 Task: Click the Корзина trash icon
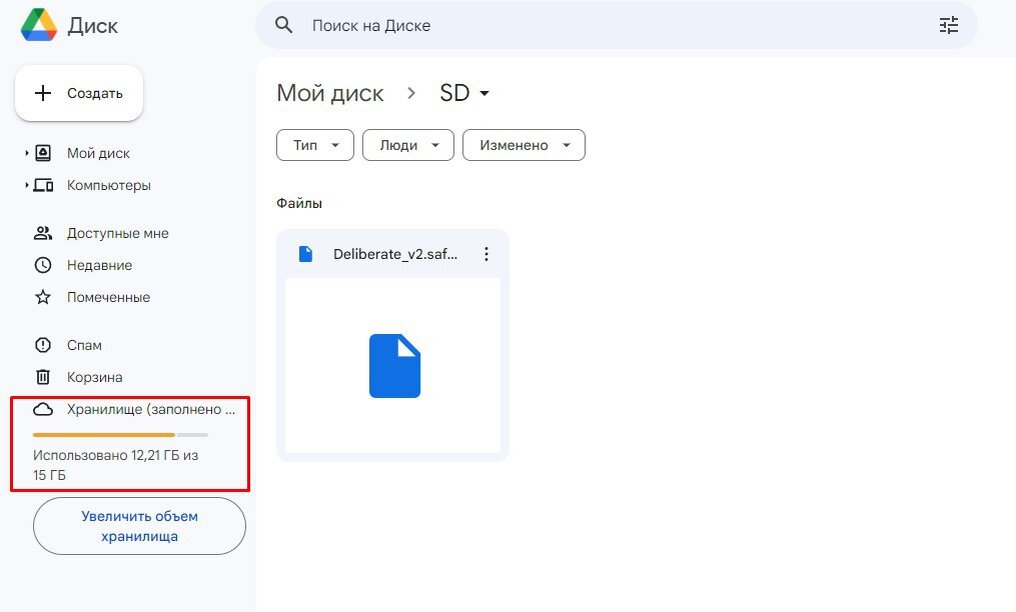43,377
